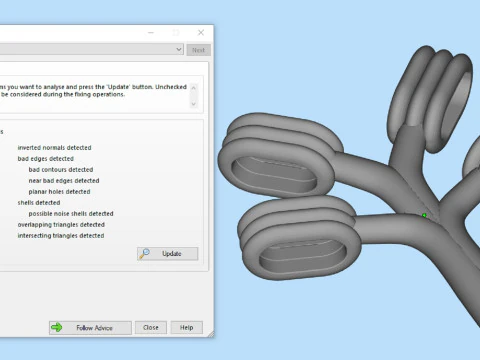The image size is (480, 360).
Task: Select 'overlapping triangles detected' row
Action: 61,225
